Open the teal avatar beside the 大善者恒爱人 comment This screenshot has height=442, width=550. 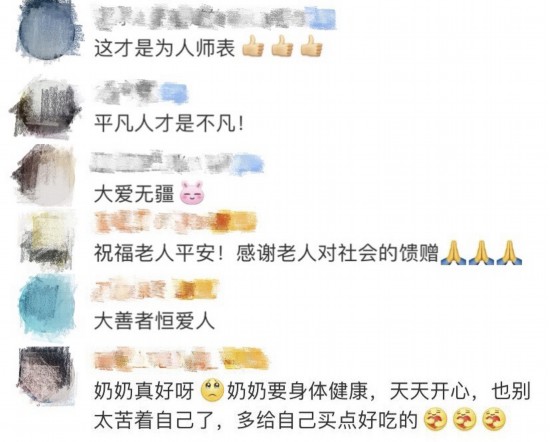pos(48,307)
